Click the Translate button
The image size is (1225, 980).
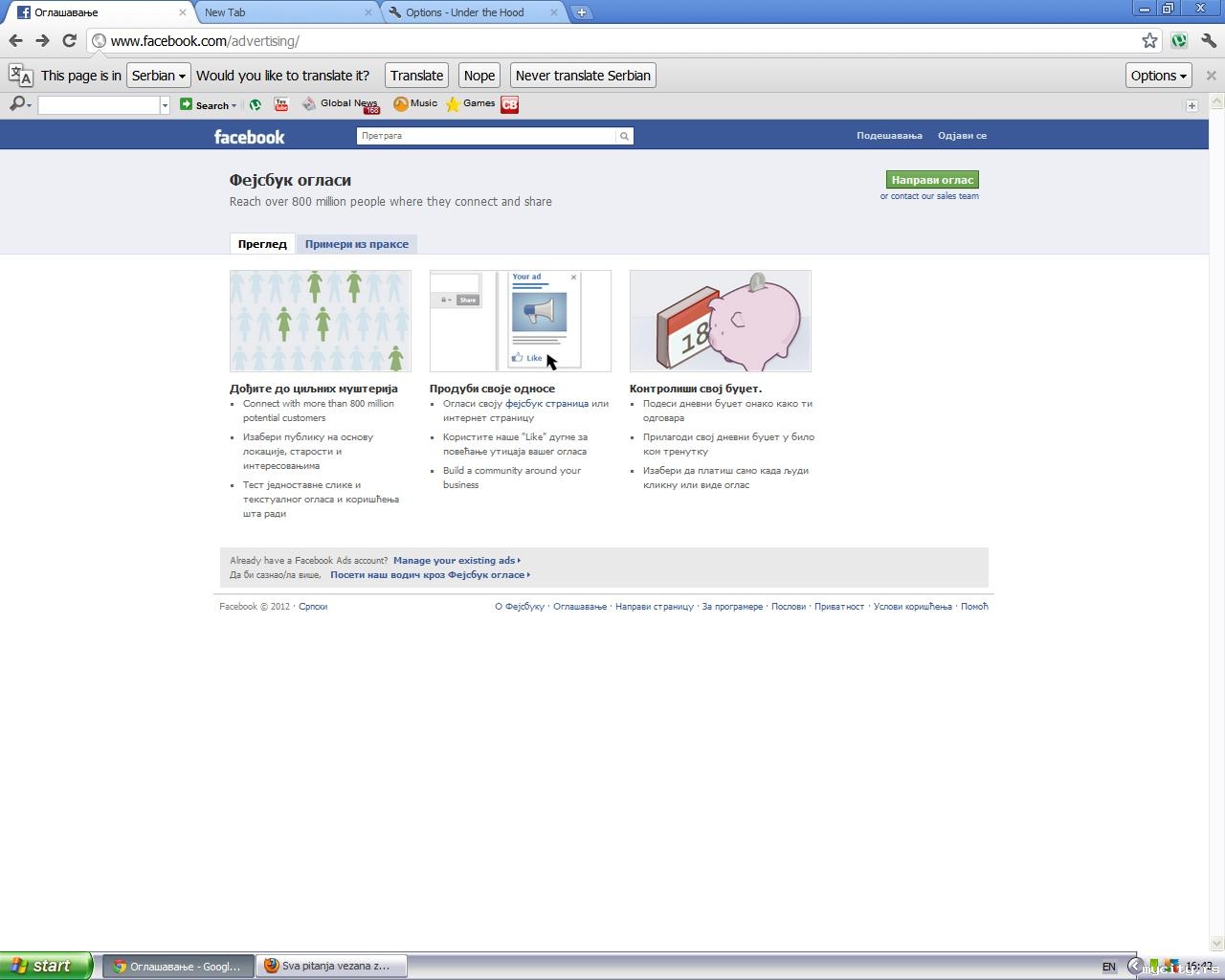click(416, 76)
